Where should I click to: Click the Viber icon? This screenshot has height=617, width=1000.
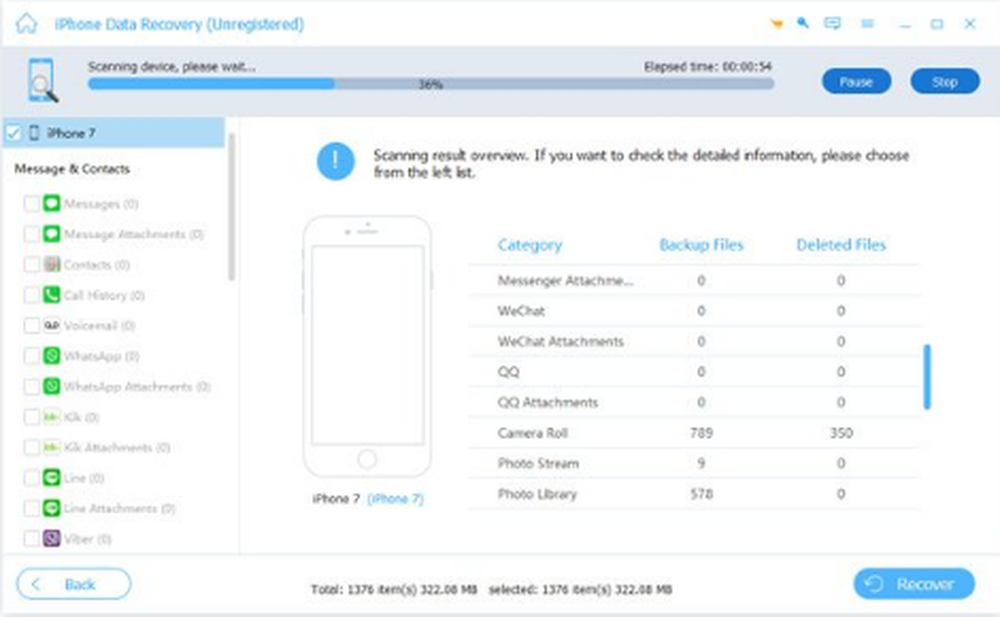52,539
